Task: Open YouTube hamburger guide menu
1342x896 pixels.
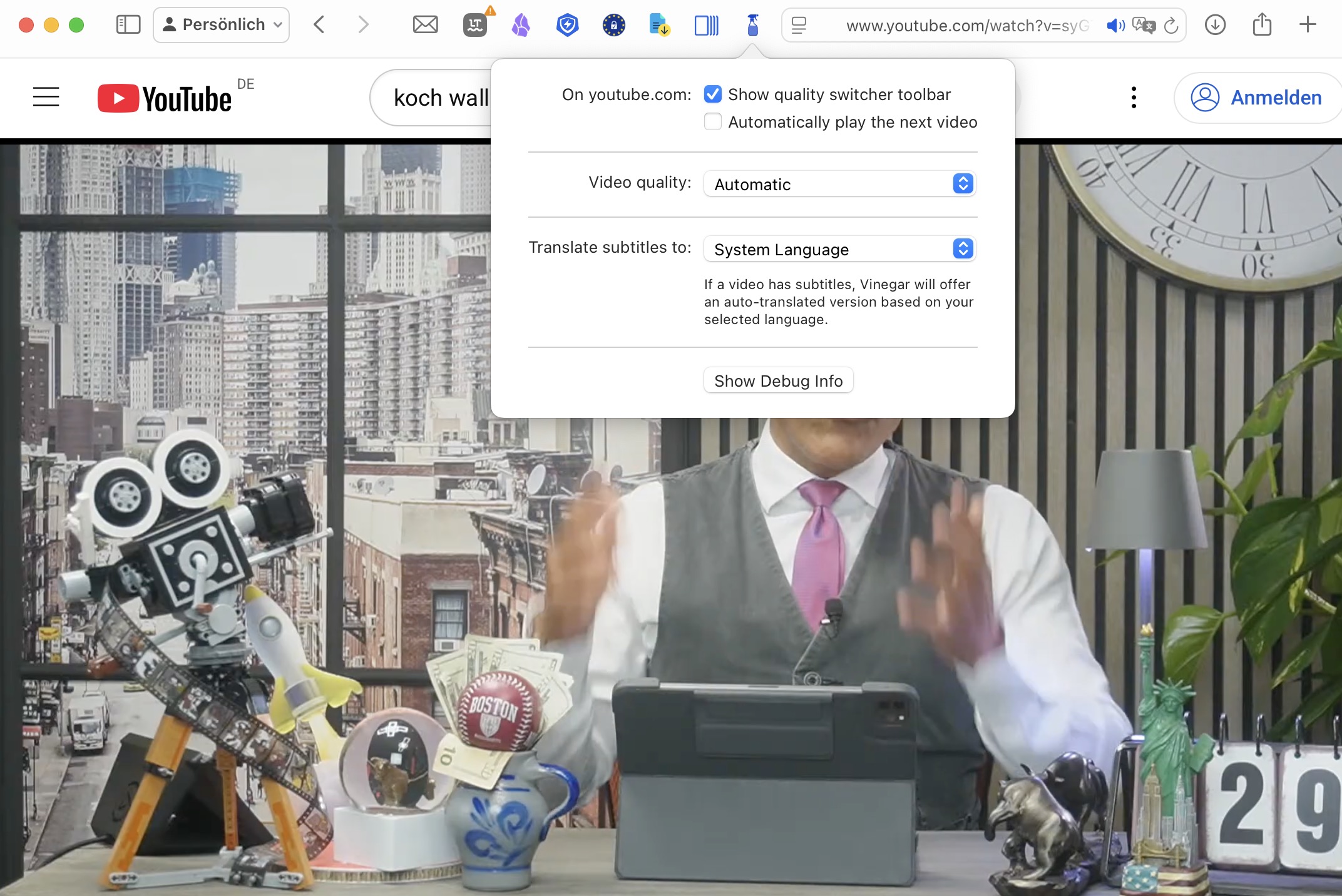Action: point(46,97)
